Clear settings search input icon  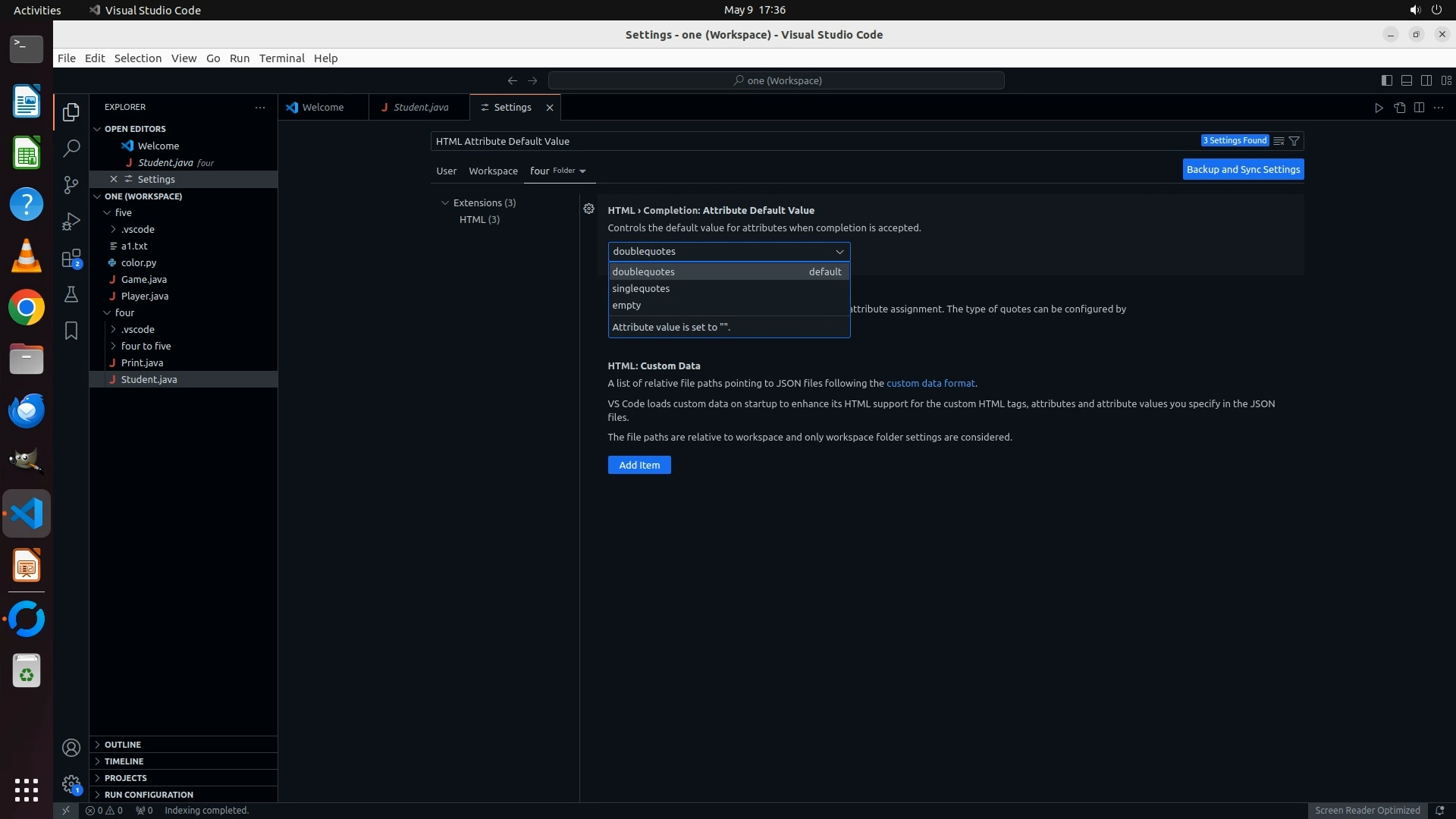1279,141
